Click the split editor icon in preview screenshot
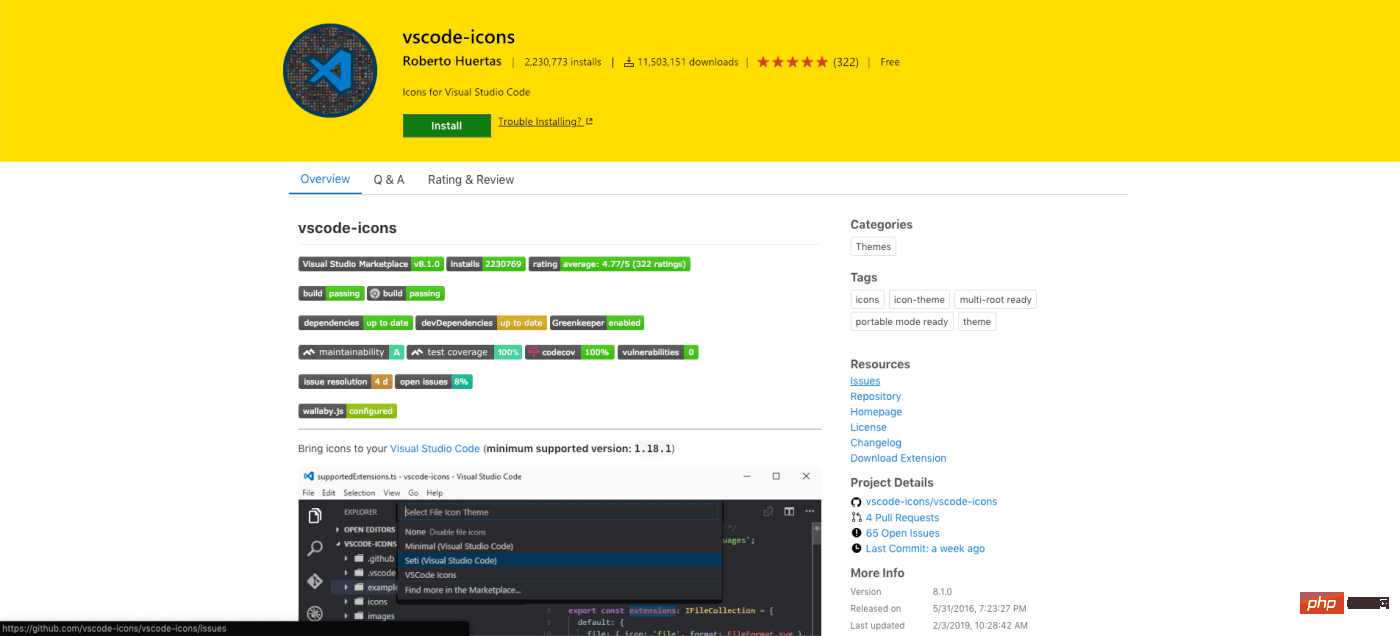Screen dimensions: 1400x636 (x=789, y=512)
